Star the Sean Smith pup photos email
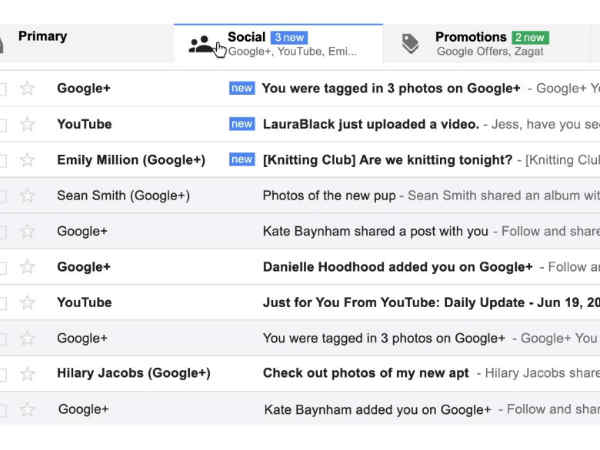 (x=27, y=196)
